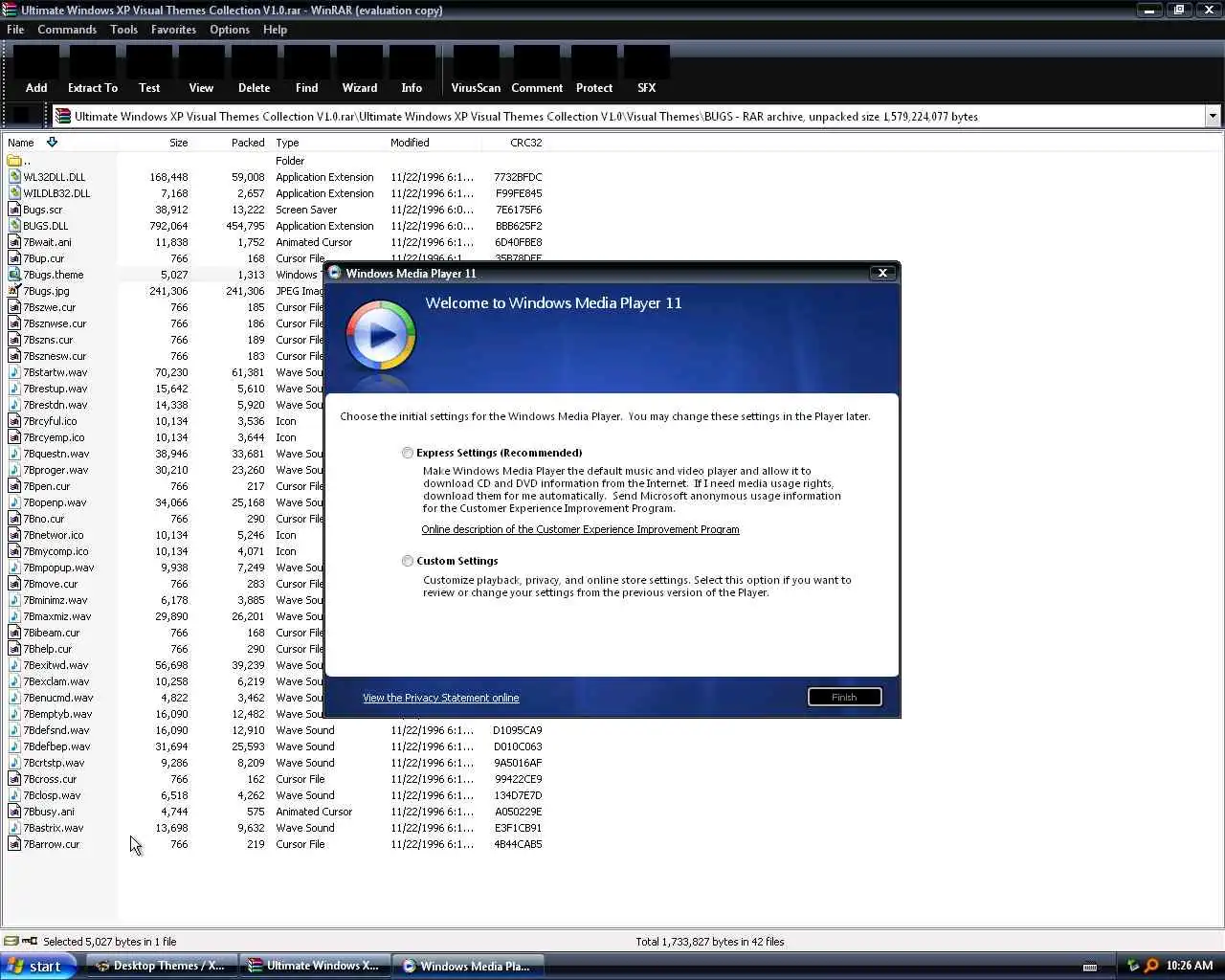
Task: Select the 7Bup.cur file name
Action: click(x=44, y=258)
